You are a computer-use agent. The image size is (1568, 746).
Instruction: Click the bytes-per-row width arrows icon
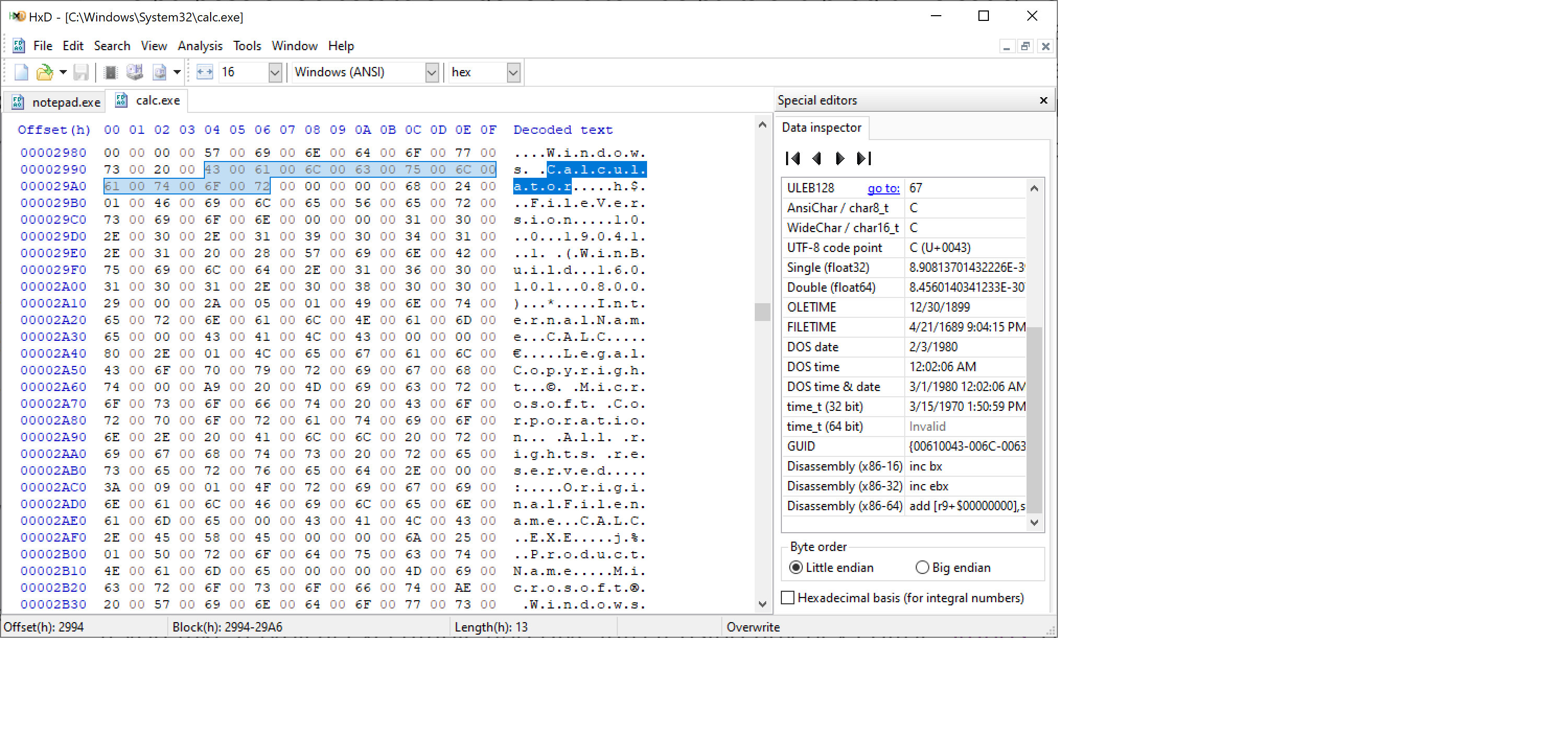[204, 73]
